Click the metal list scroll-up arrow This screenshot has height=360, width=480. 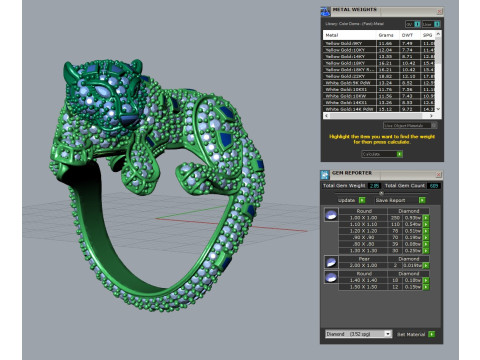[x=438, y=34]
